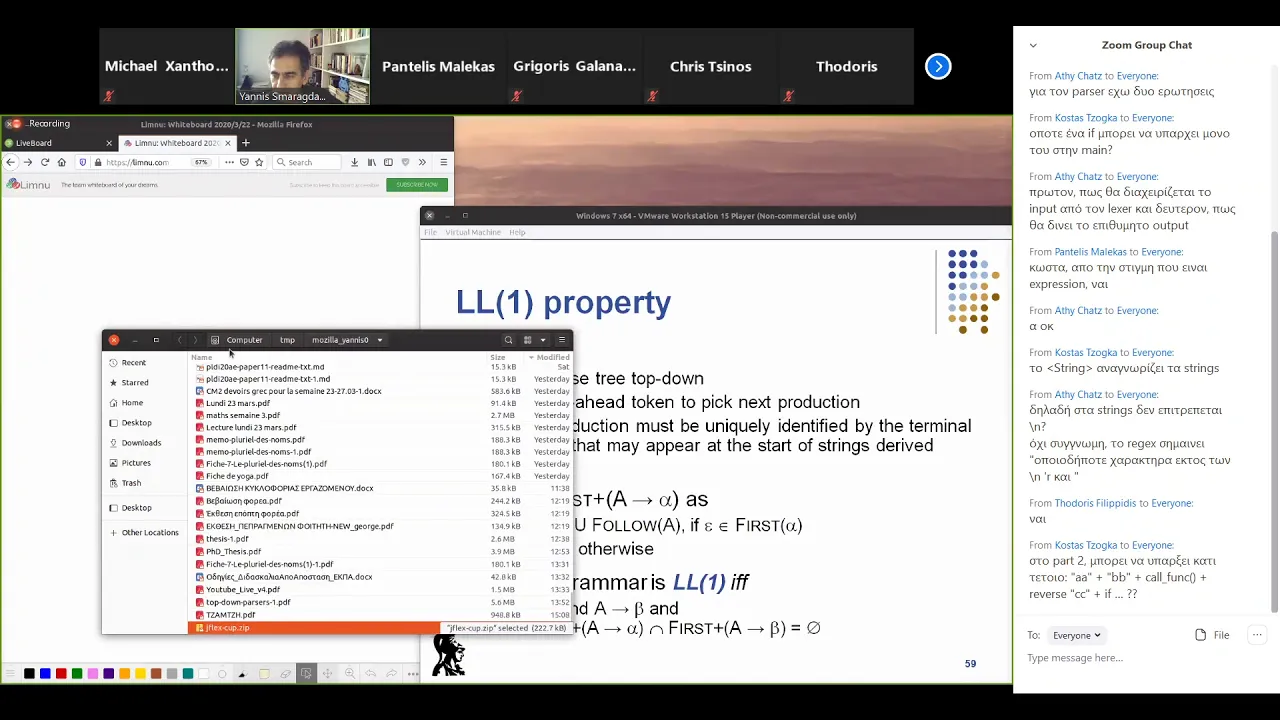This screenshot has height=720, width=1280.
Task: Attach a File in Zoom chat
Action: (x=1212, y=635)
